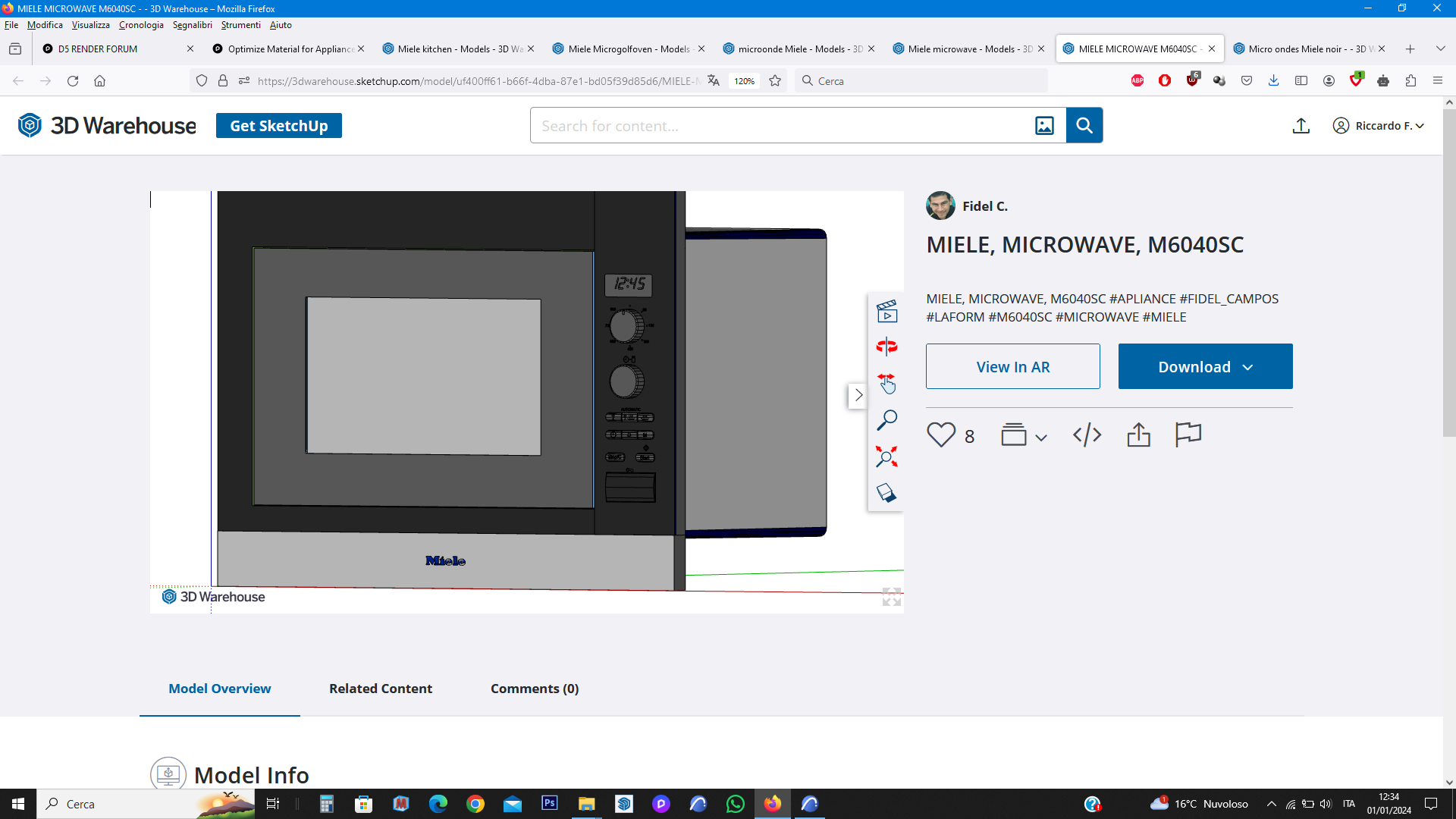Close the Optimize Material for Appliance tab
Viewport: 1456px width, 819px height.
coord(361,49)
